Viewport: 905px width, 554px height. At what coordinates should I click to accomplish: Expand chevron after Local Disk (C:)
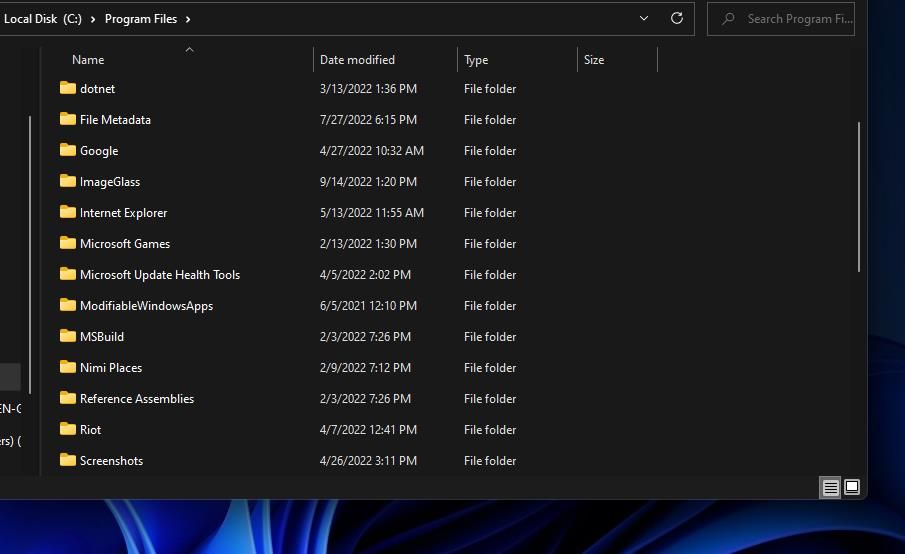92,19
